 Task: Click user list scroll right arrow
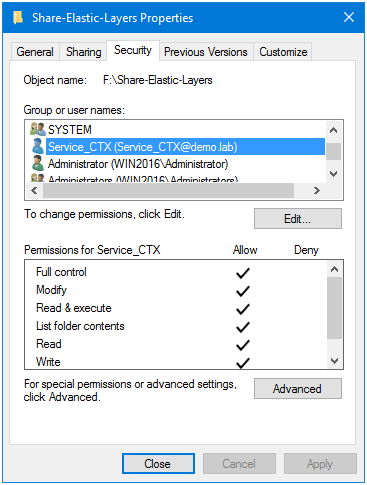click(x=317, y=190)
